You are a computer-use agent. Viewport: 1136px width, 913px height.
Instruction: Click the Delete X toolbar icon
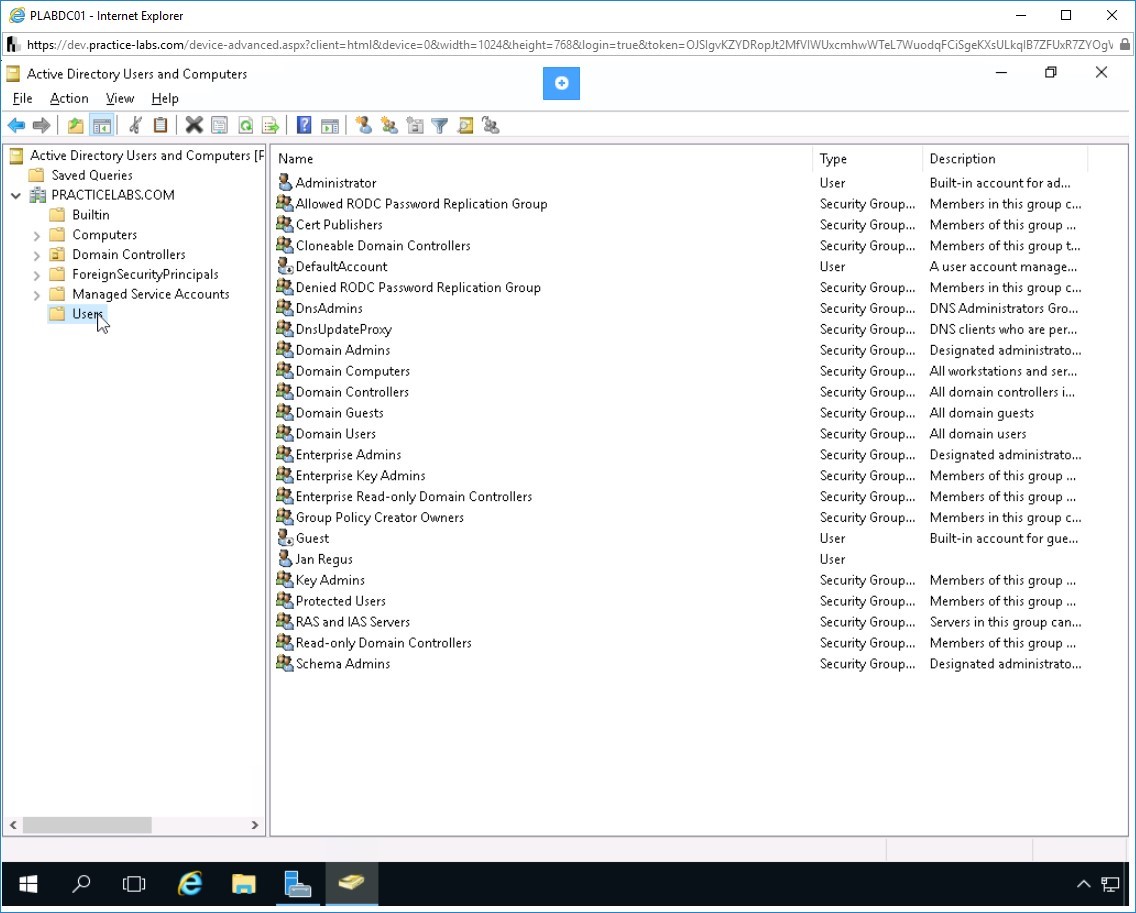pos(193,125)
